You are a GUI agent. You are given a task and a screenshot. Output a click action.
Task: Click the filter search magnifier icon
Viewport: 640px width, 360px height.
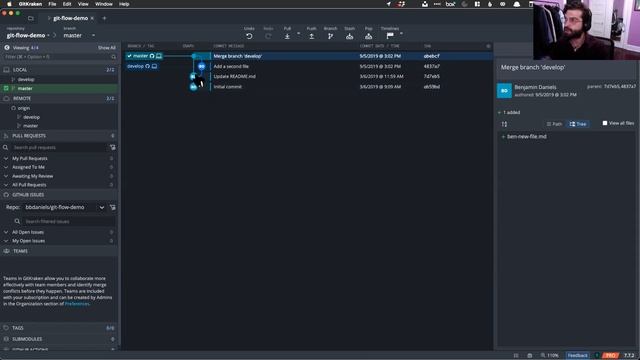point(113,57)
